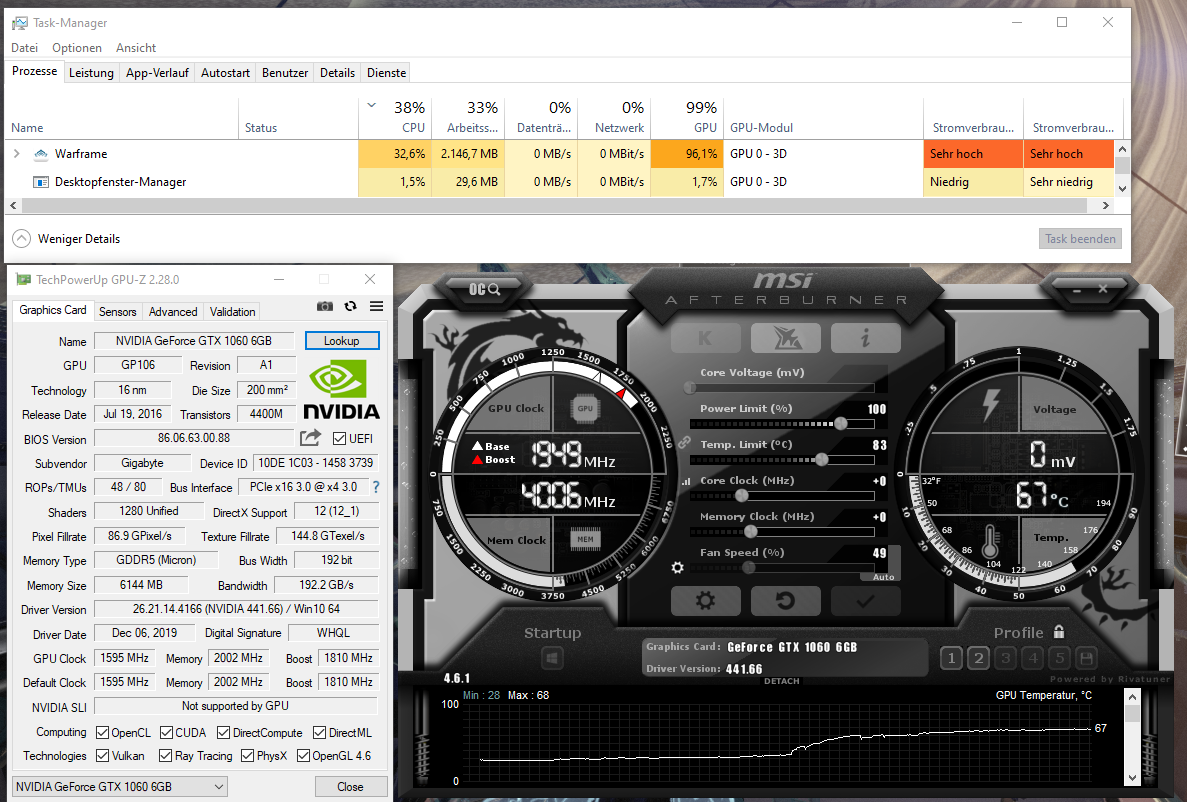The width and height of the screenshot is (1187, 802).
Task: Click Desktopfenster-Manager process icon
Action: coord(41,182)
